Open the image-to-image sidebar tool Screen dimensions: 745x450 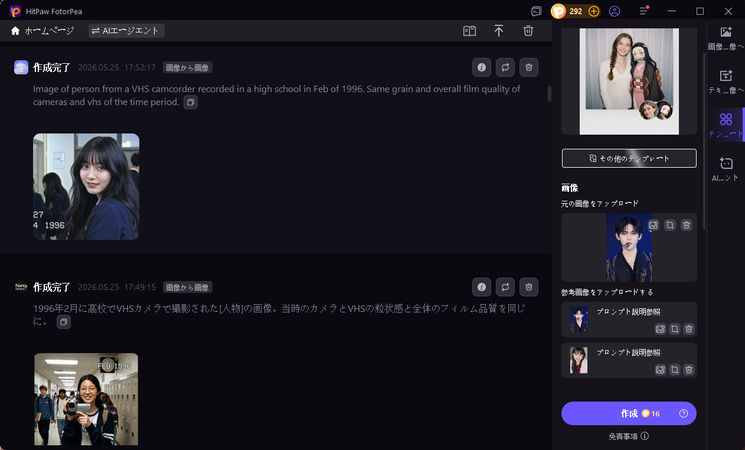coord(726,38)
